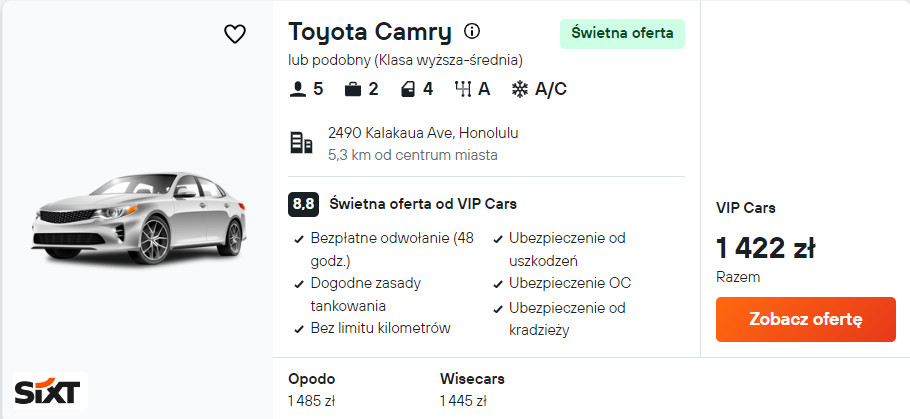
Task: Click the air conditioning snowflake icon
Action: [520, 89]
